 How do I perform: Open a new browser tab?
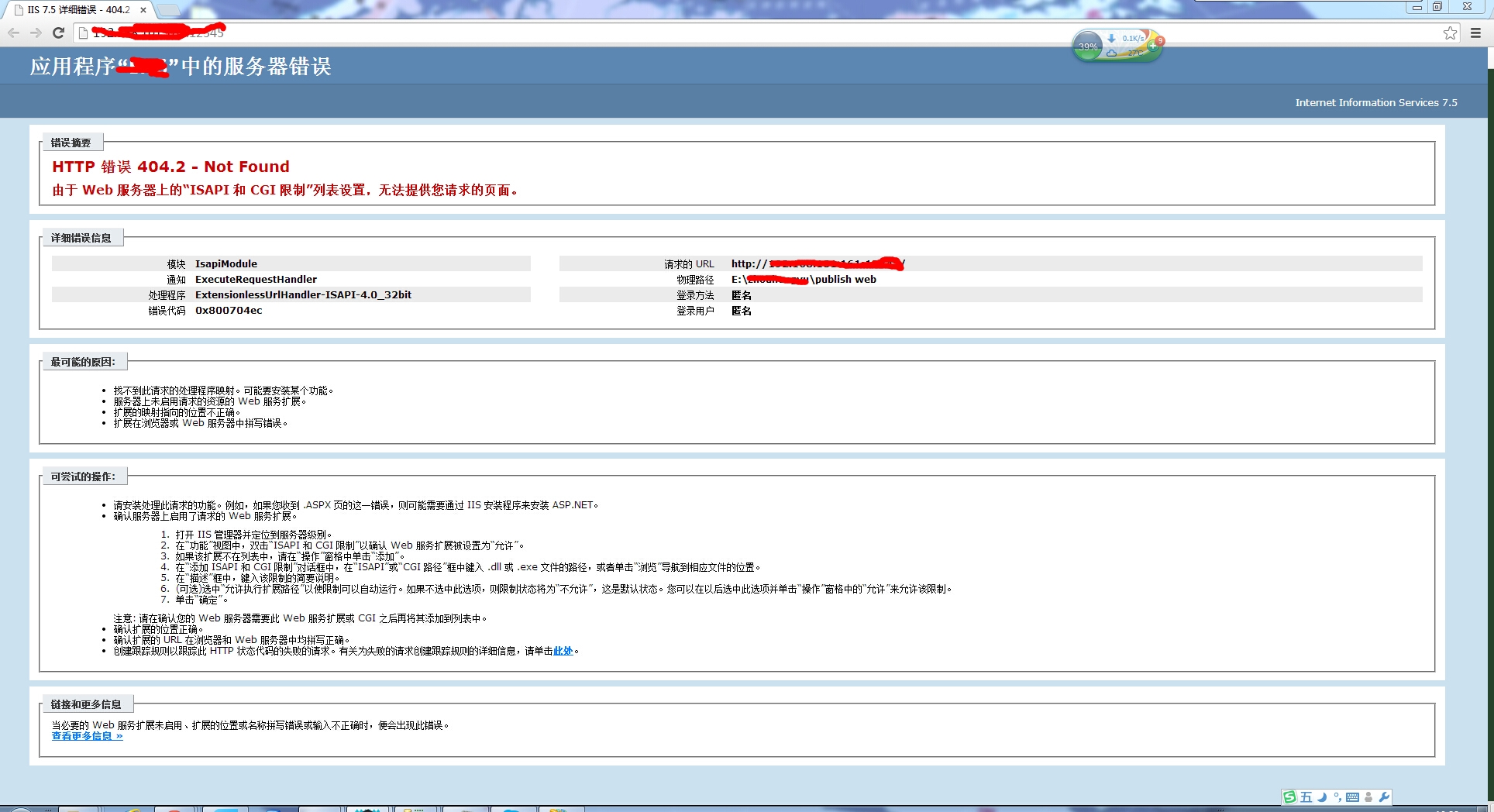[x=168, y=10]
